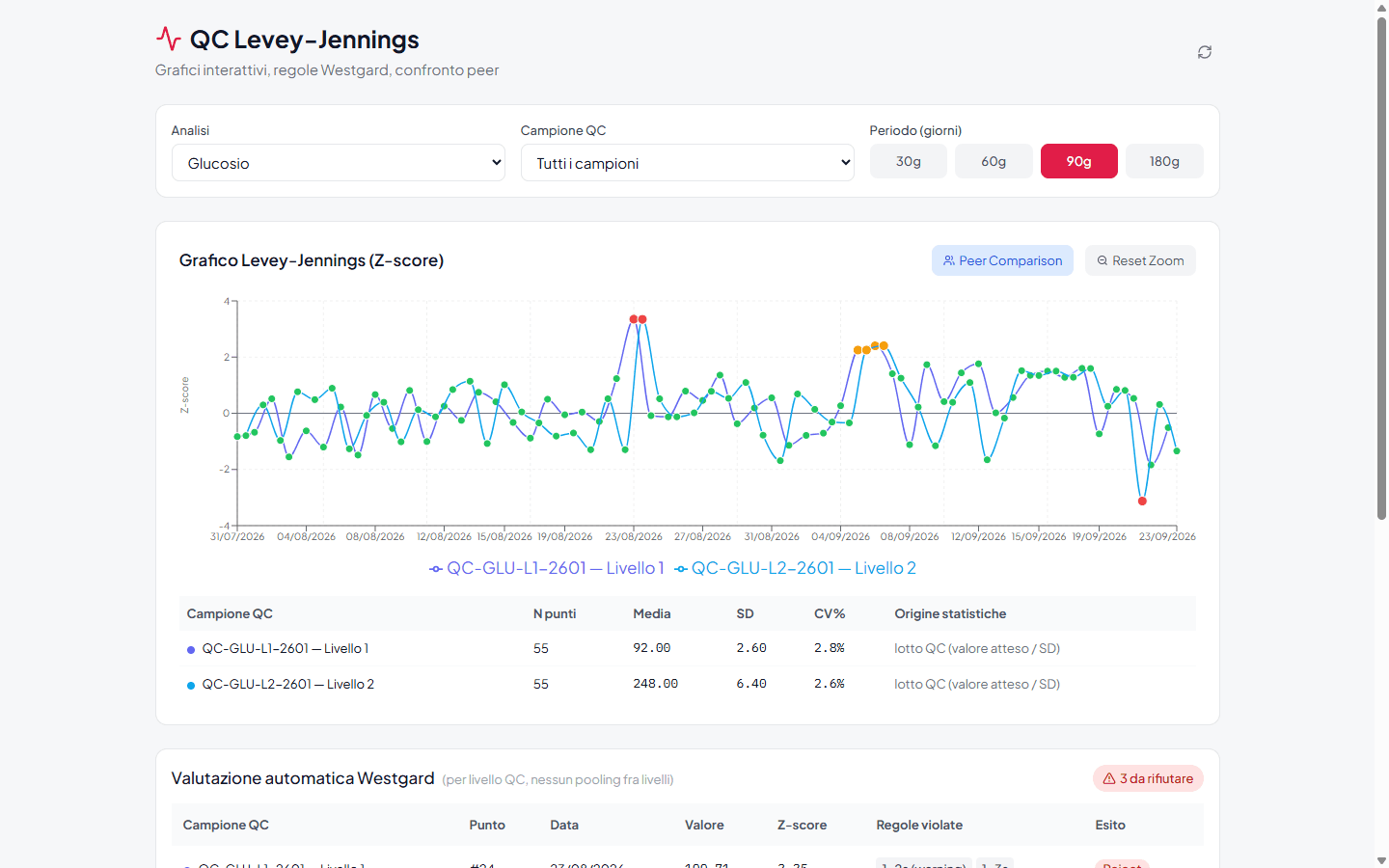Click the "N punti" column header

click(x=555, y=613)
